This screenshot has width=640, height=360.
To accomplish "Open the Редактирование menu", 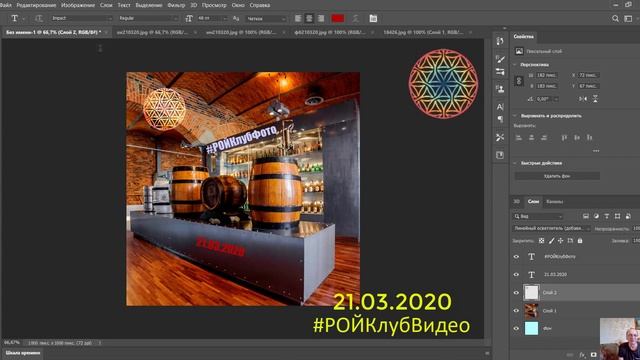I will [x=36, y=5].
